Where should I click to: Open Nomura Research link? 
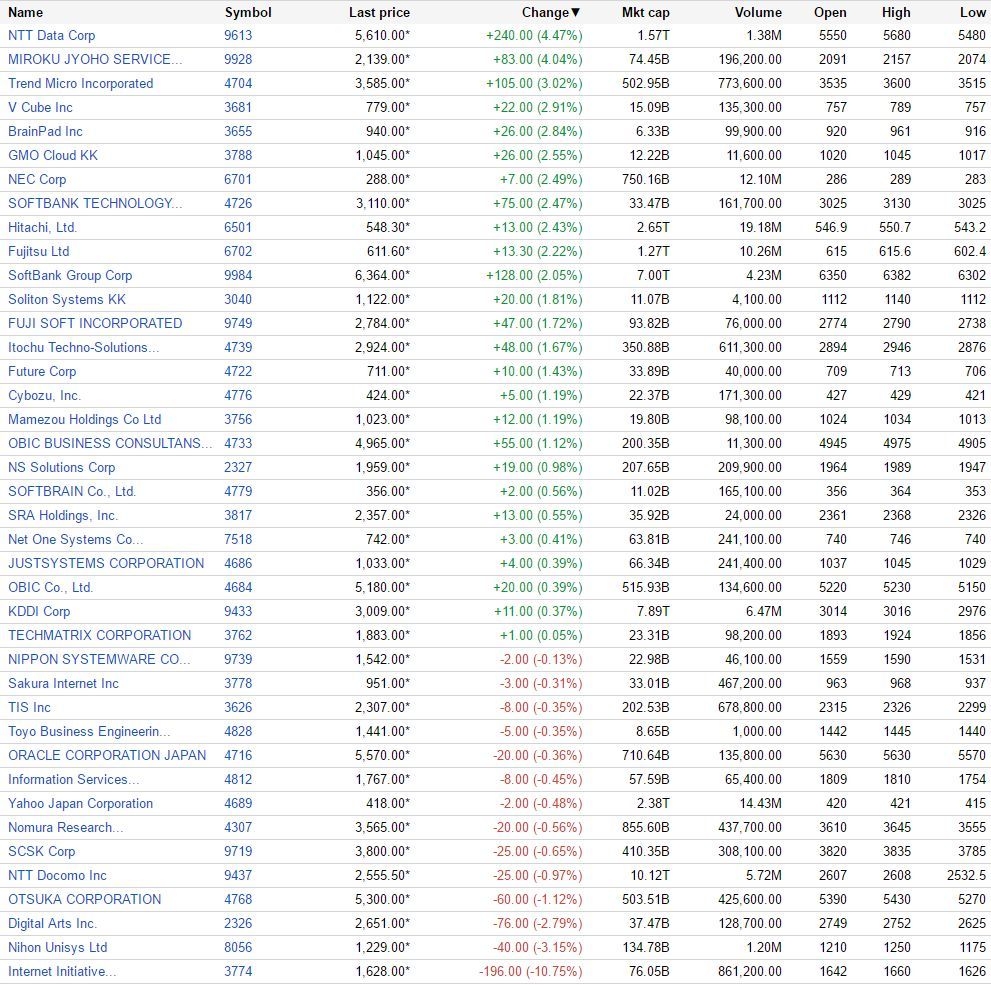[66, 828]
